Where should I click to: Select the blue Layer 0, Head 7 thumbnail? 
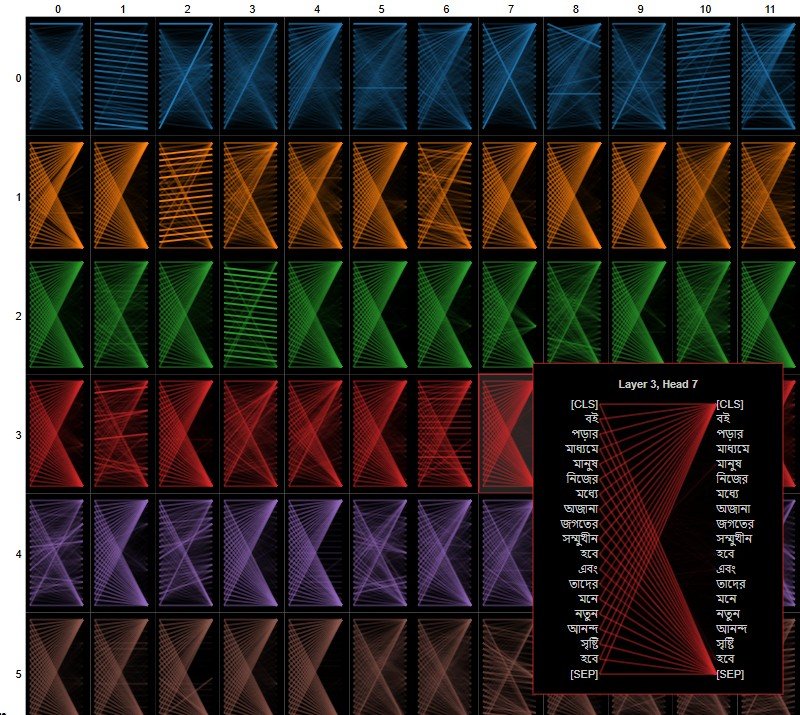coord(511,77)
